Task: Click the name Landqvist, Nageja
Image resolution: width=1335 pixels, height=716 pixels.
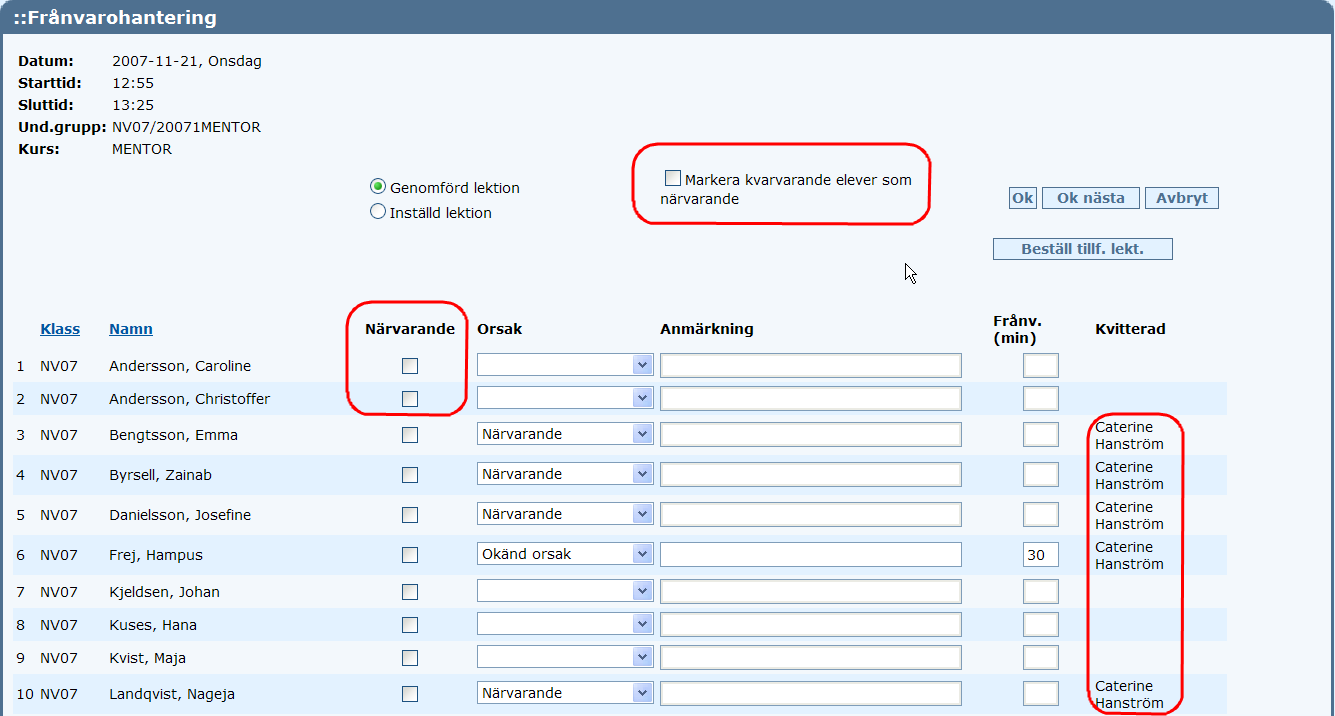Action: coord(172,694)
